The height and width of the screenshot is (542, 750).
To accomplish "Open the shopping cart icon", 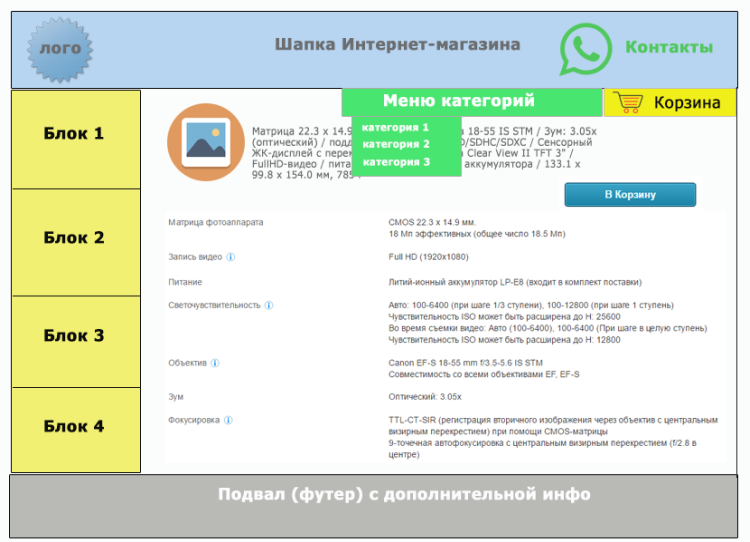I will click(628, 102).
